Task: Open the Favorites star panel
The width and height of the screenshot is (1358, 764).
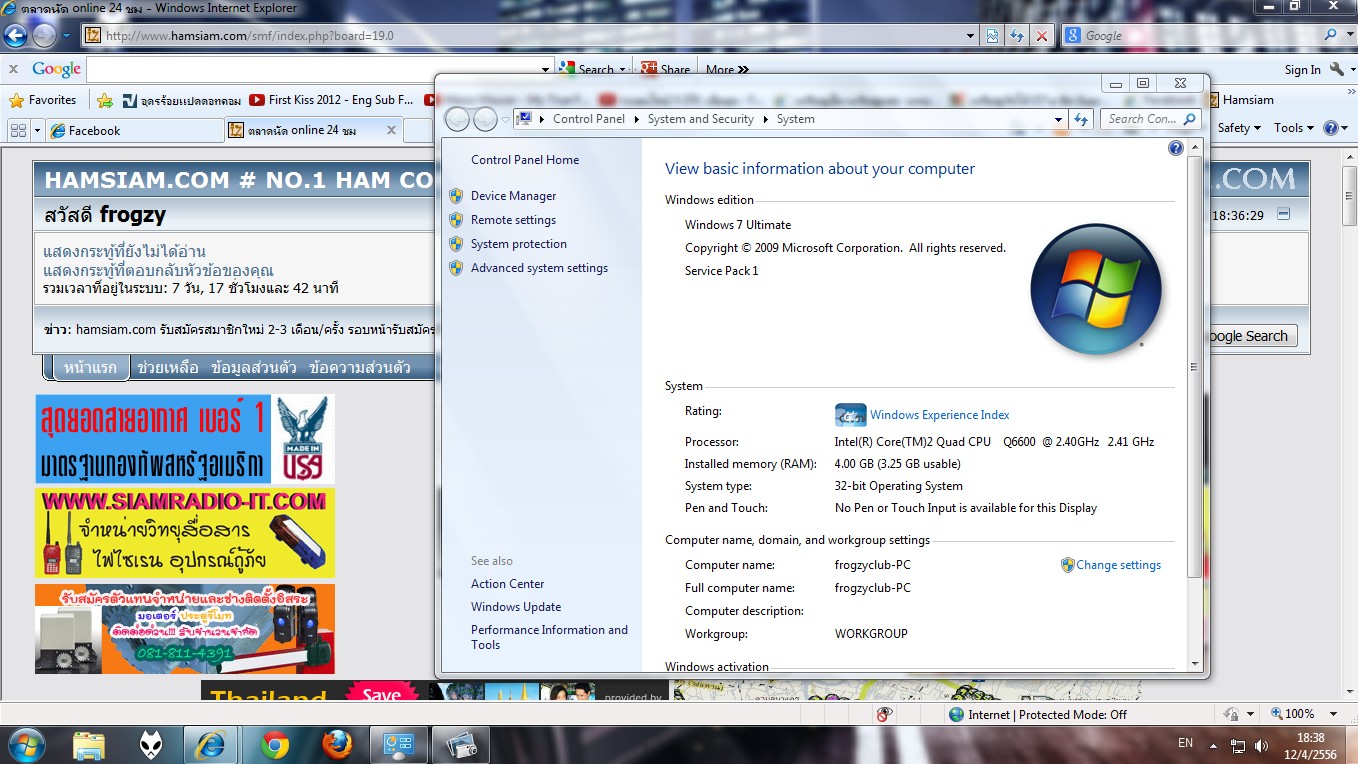Action: [x=43, y=100]
